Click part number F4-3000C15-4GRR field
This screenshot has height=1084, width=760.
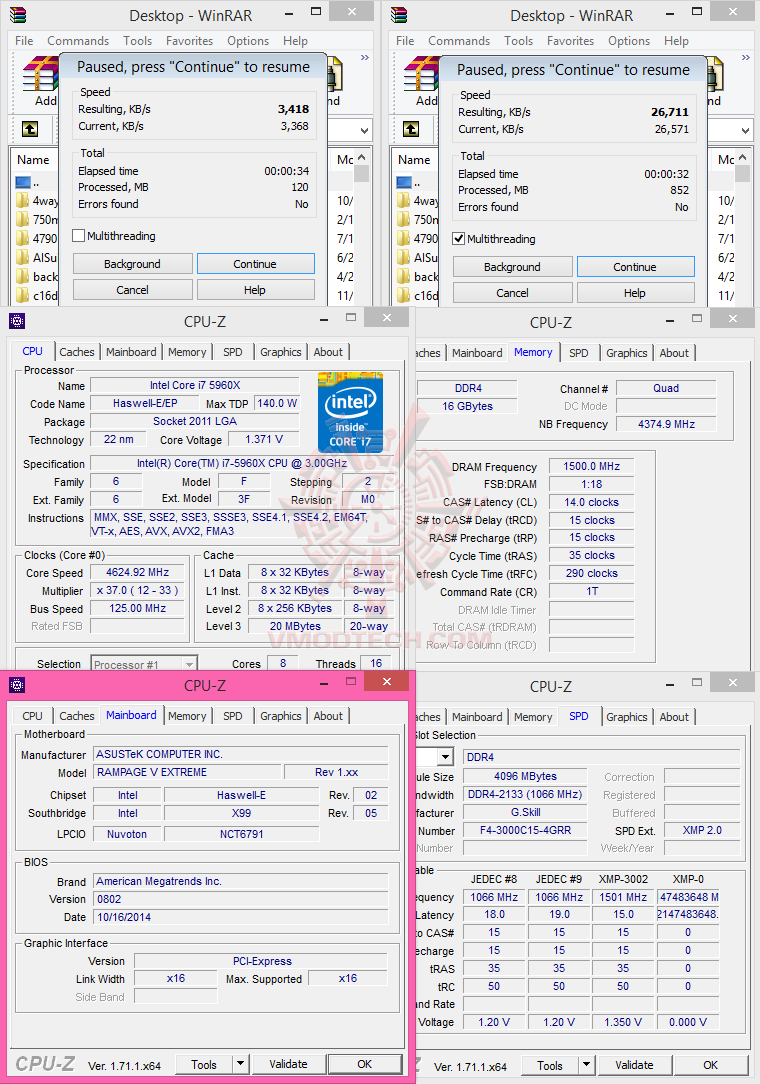coord(526,830)
